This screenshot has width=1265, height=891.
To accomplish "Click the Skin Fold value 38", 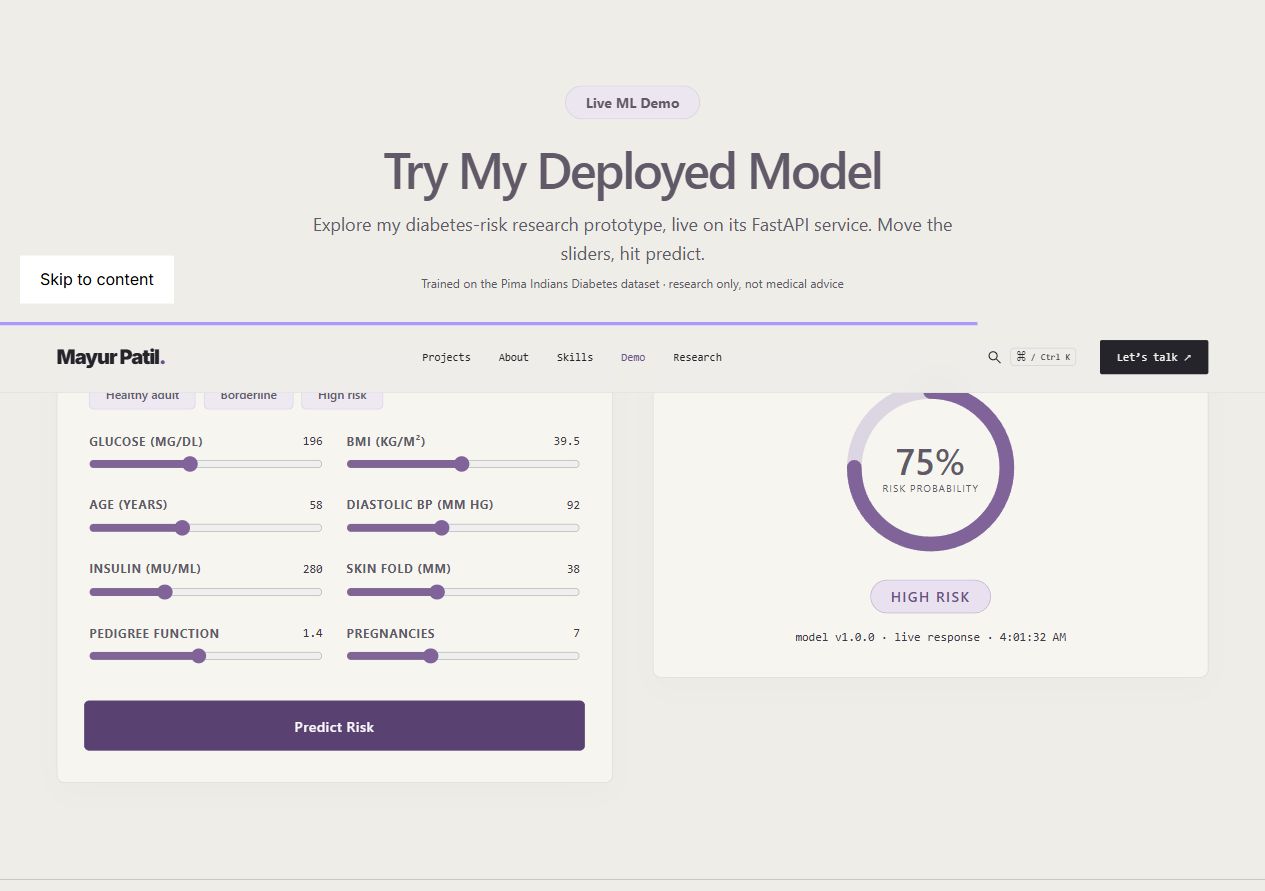I will click(x=573, y=569).
